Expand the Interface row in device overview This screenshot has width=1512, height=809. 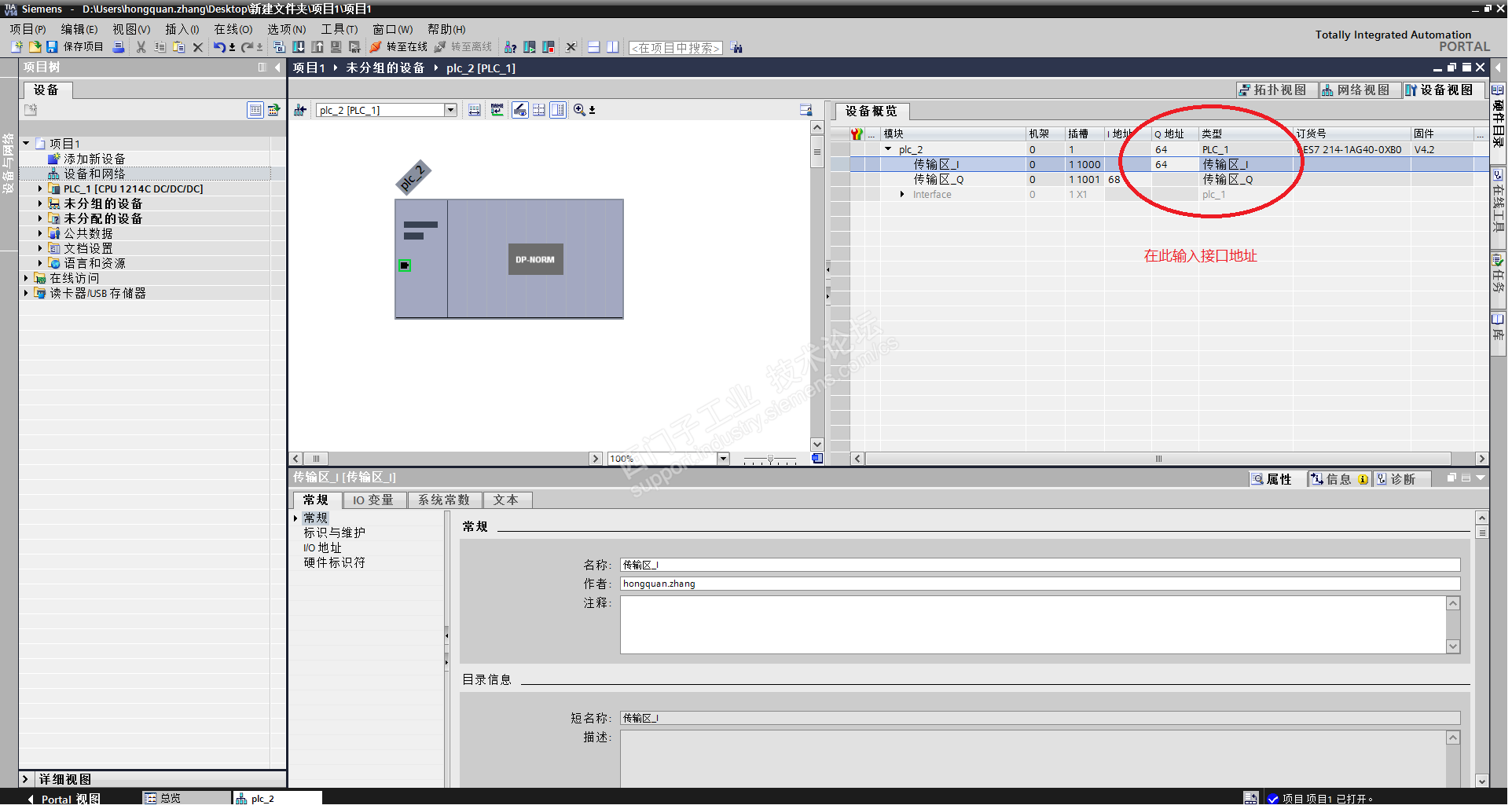point(902,194)
